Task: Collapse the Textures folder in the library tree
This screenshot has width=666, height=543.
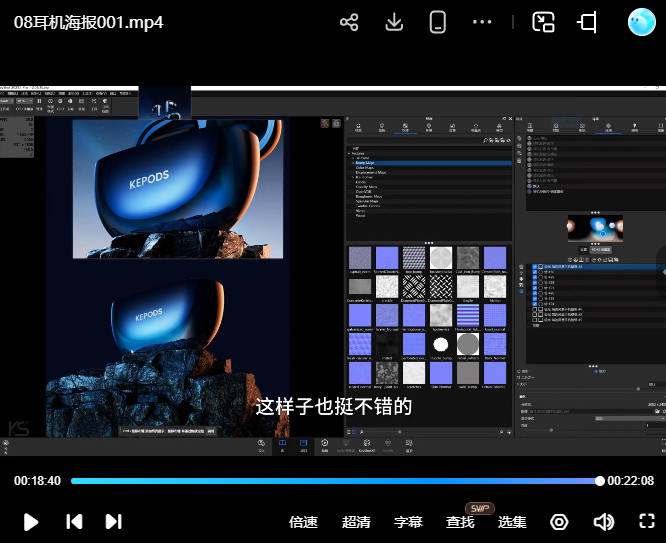Action: click(x=349, y=153)
